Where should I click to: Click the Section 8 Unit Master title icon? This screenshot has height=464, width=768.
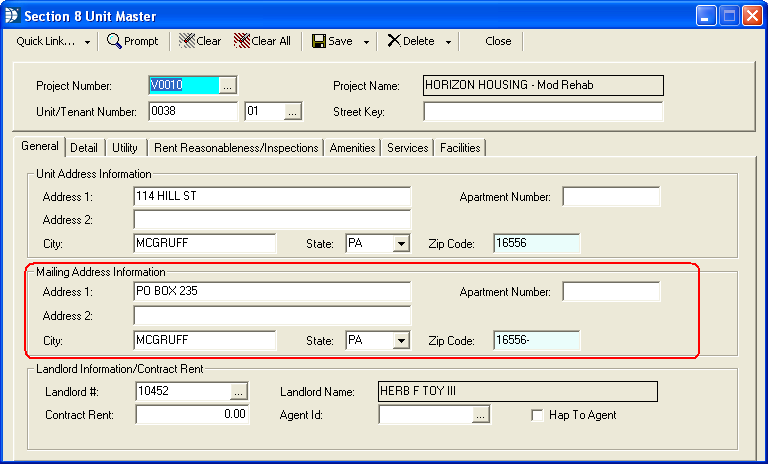pyautogui.click(x=12, y=16)
